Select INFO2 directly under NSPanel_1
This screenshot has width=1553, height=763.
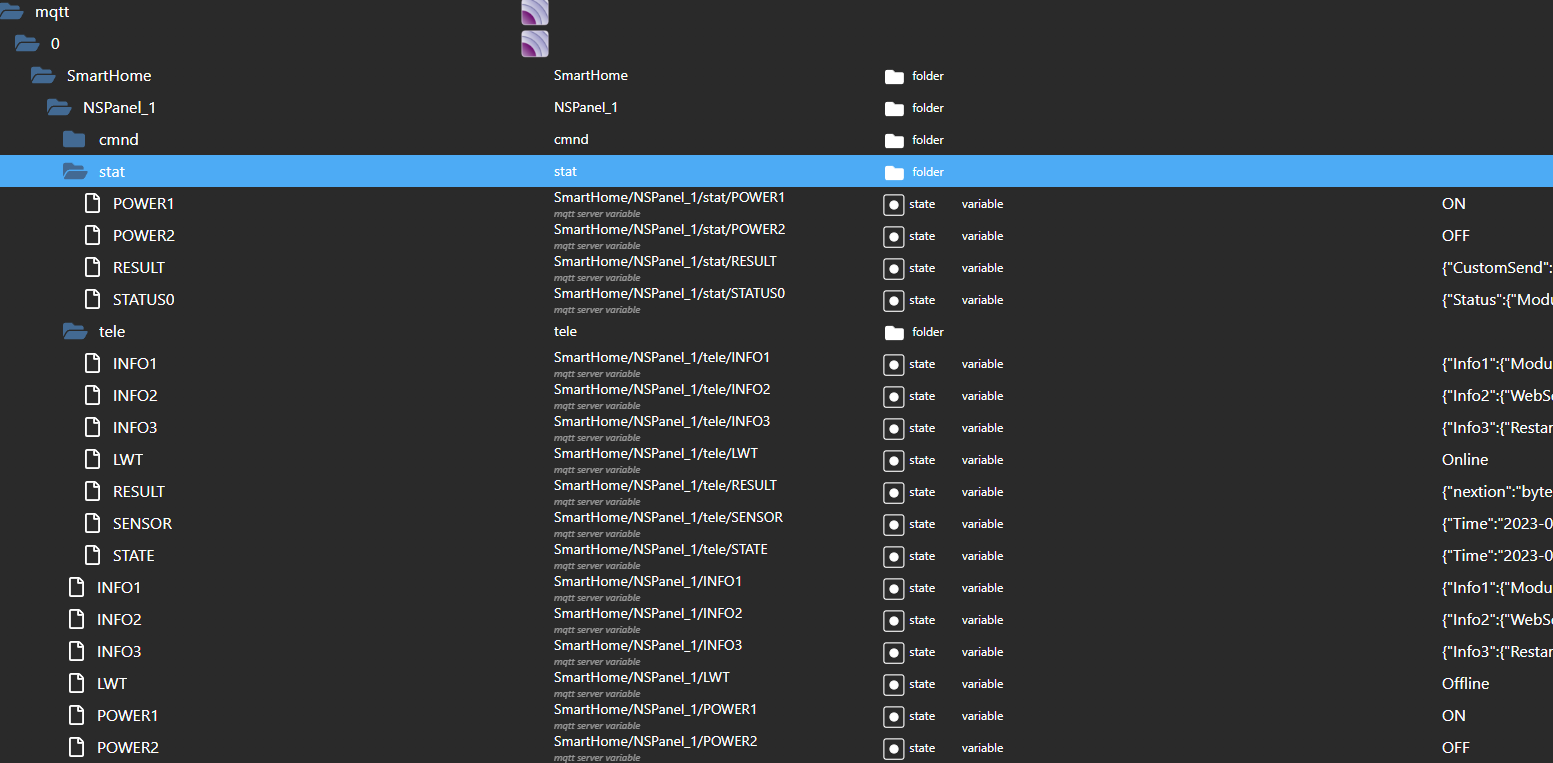pyautogui.click(x=119, y=620)
